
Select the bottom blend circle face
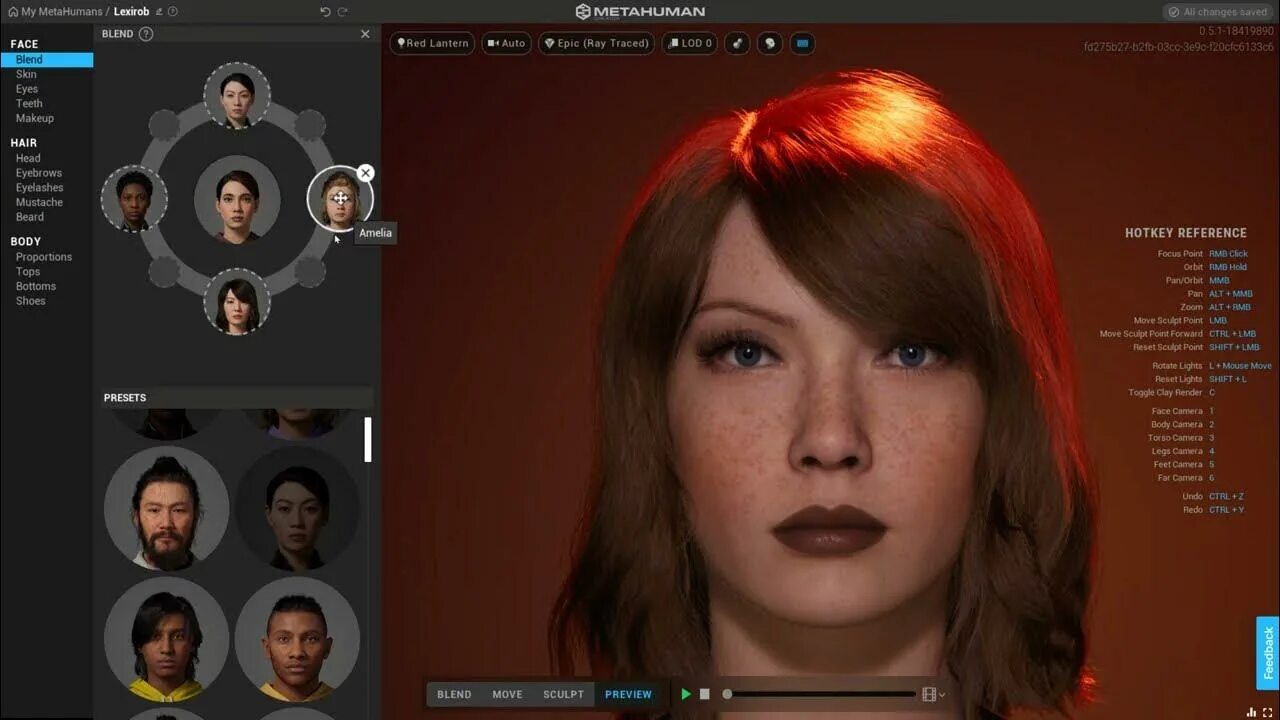[x=237, y=301]
